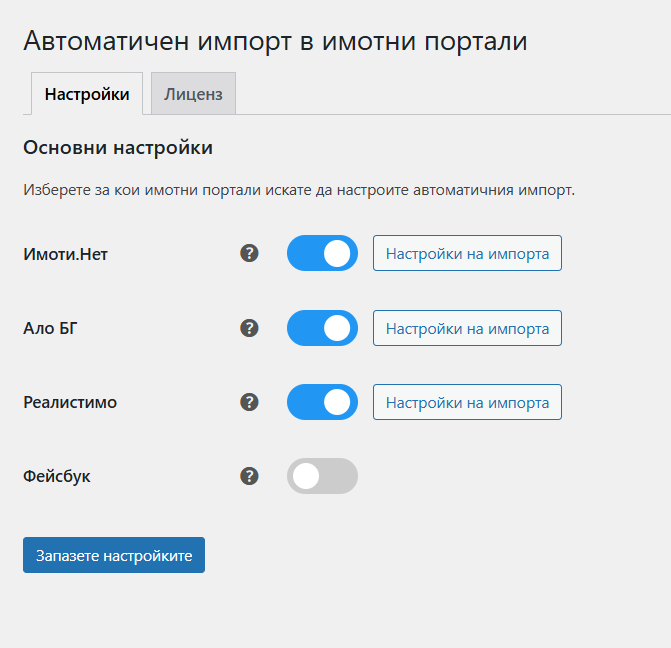Enable the Фейсбук import toggle

click(322, 476)
